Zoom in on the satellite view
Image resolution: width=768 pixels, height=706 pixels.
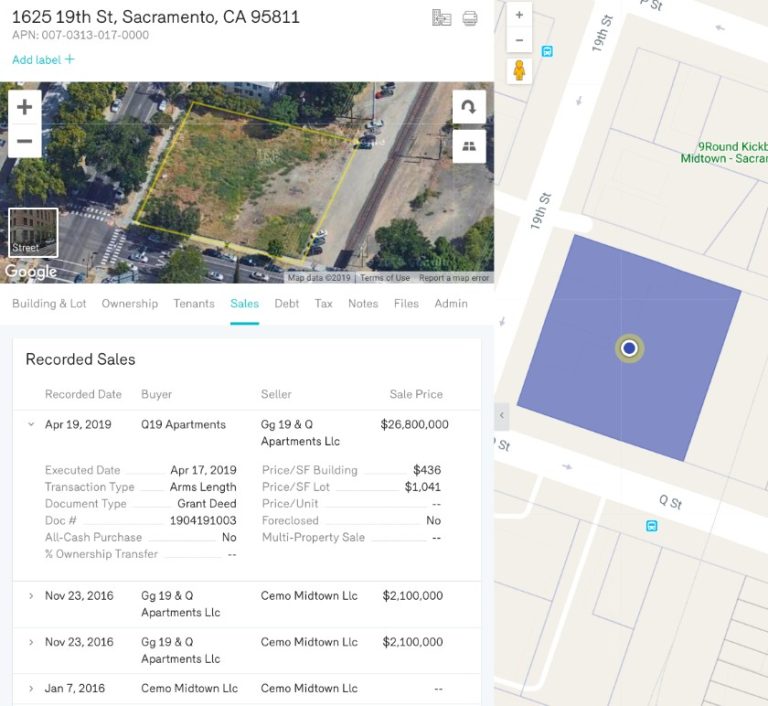point(24,106)
